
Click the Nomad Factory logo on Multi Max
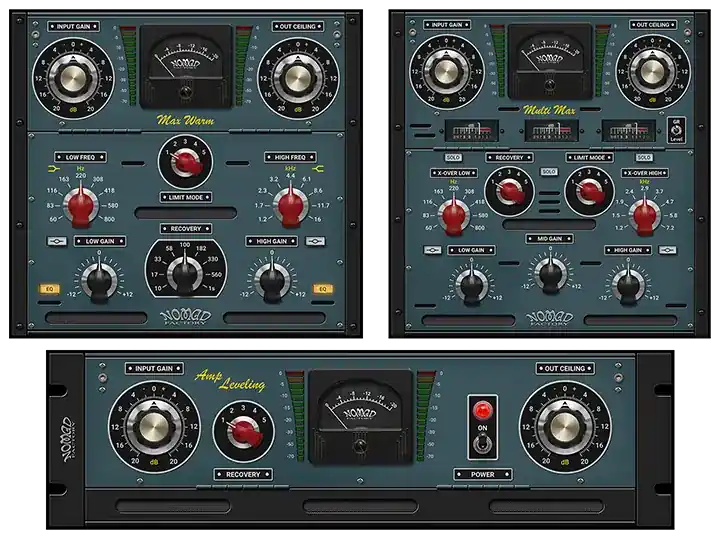(x=550, y=318)
